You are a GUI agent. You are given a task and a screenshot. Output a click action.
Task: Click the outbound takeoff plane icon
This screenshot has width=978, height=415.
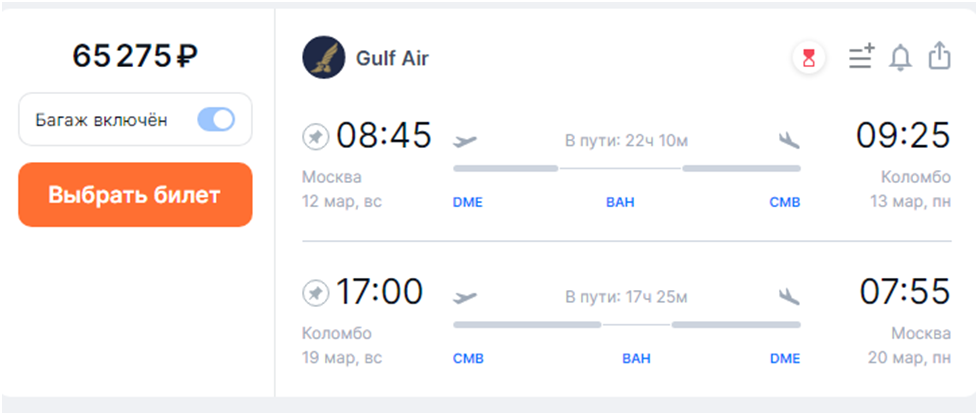click(x=465, y=141)
